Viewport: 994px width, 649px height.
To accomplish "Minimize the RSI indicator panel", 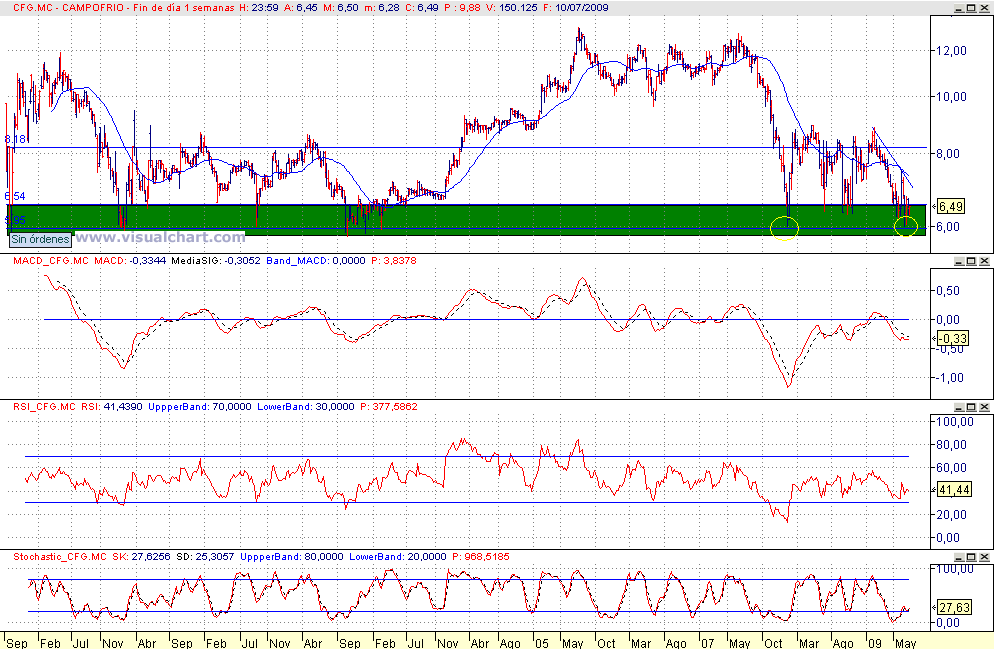I will [958, 407].
